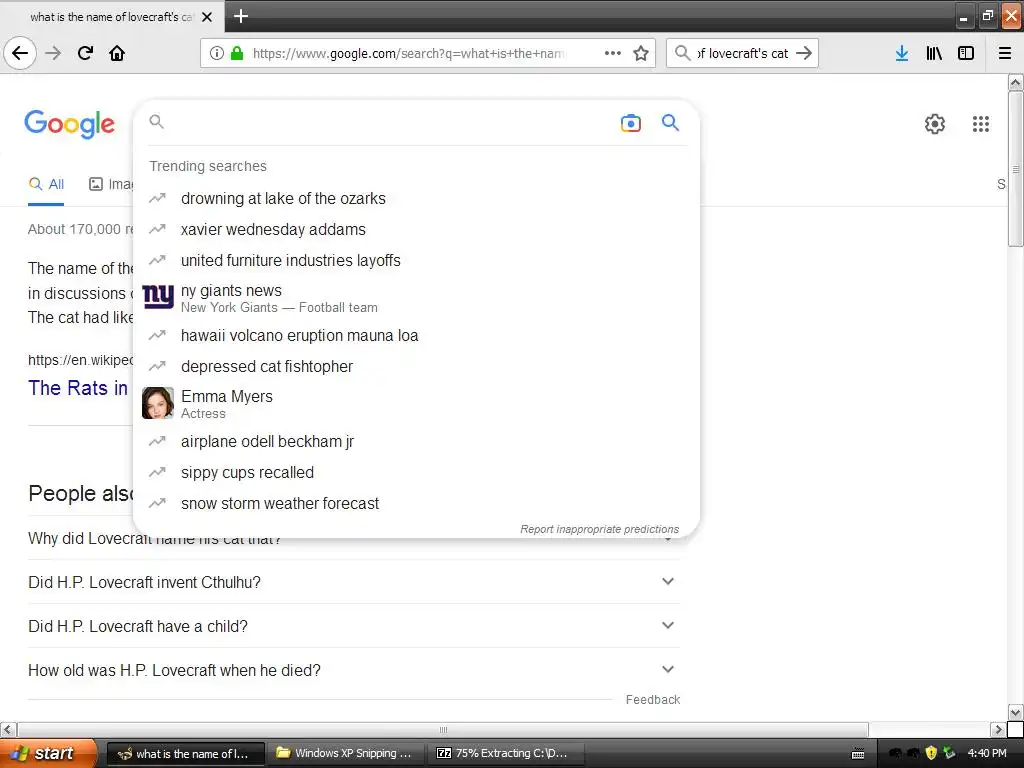1024x768 pixels.
Task: Select the browser tab about lovecraft's cat
Action: tap(111, 17)
